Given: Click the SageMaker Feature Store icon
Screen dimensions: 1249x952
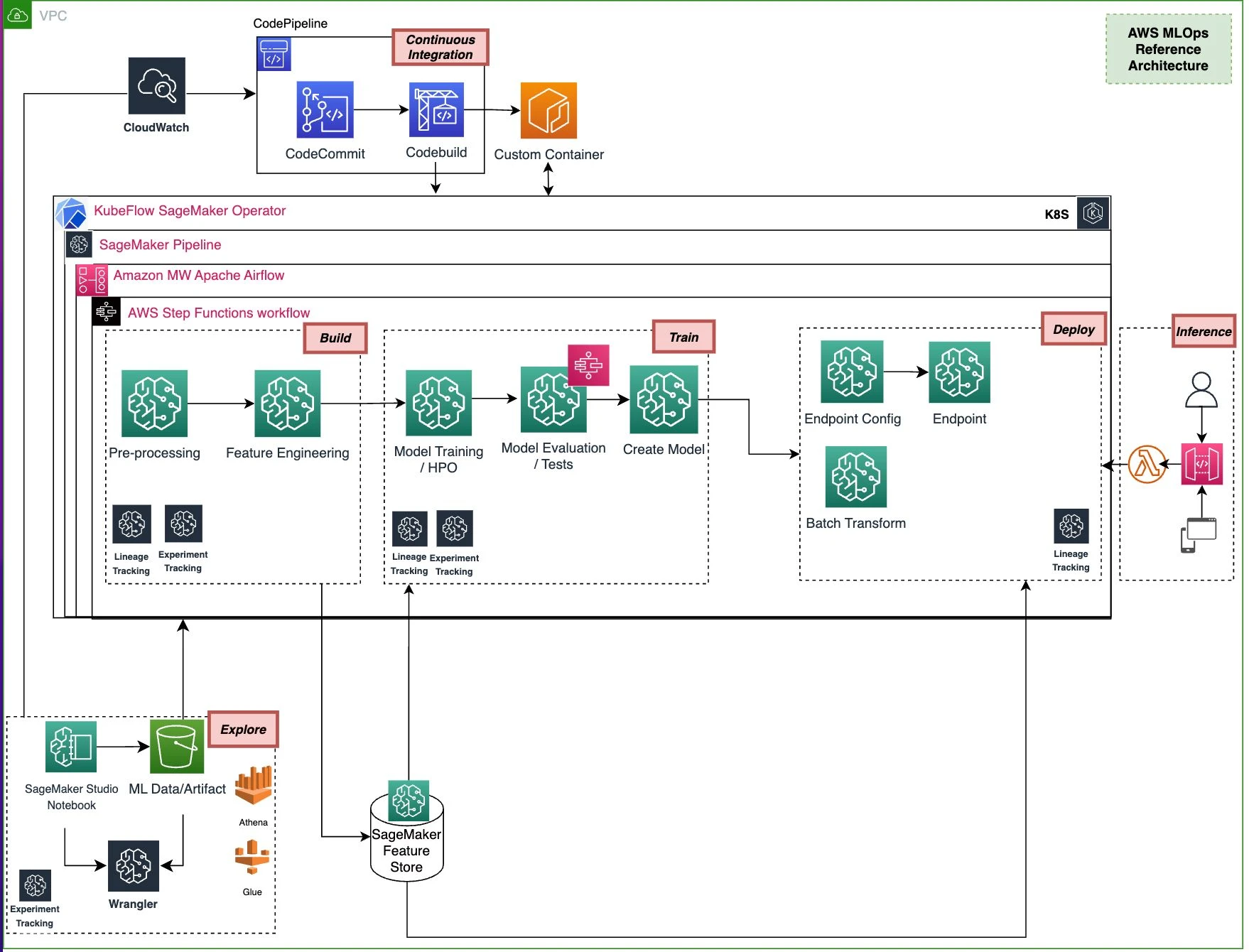Looking at the screenshot, I should [409, 801].
